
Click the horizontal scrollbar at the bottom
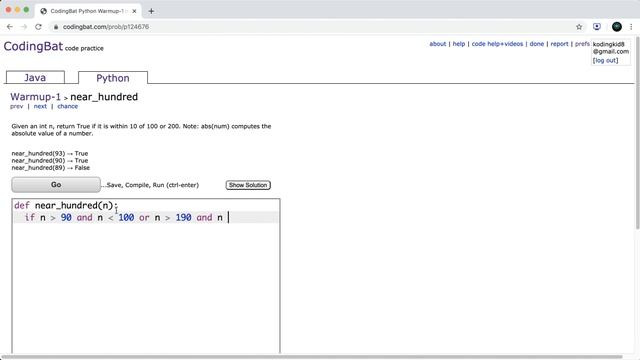[312, 357]
